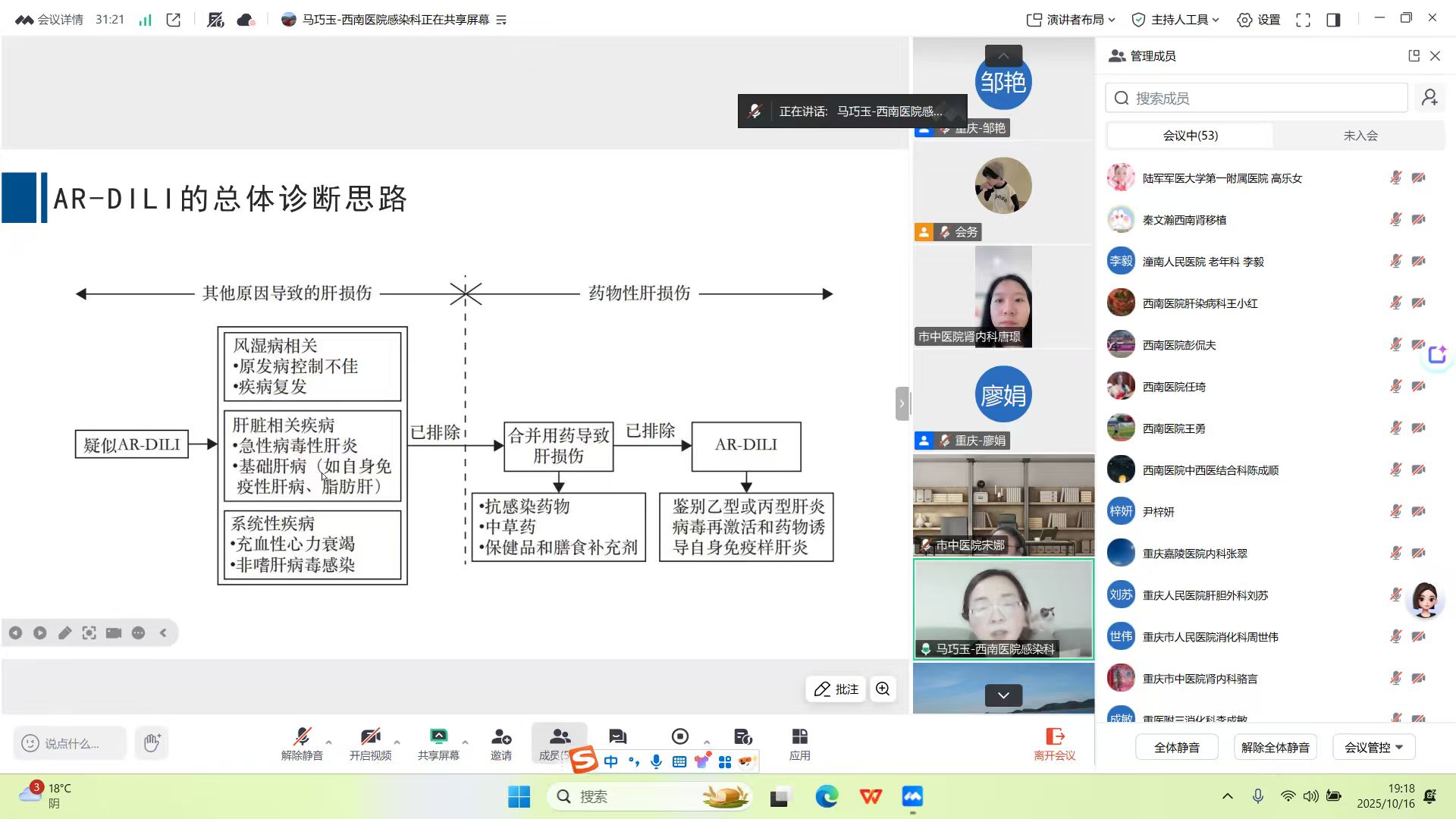Click the 全体静音 (mute all) button
Viewport: 1456px width, 819px height.
pyautogui.click(x=1176, y=746)
